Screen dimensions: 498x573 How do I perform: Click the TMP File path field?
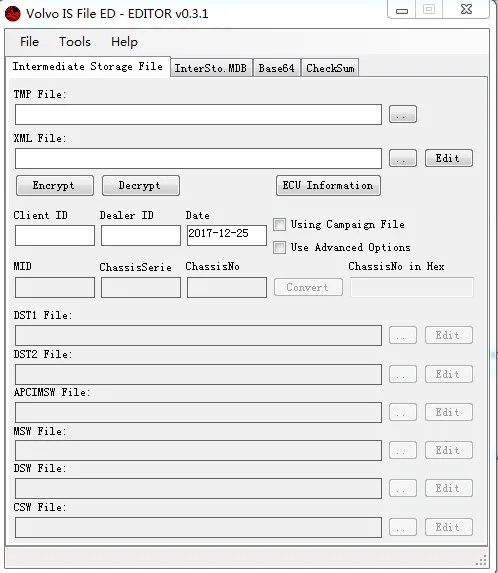point(198,114)
